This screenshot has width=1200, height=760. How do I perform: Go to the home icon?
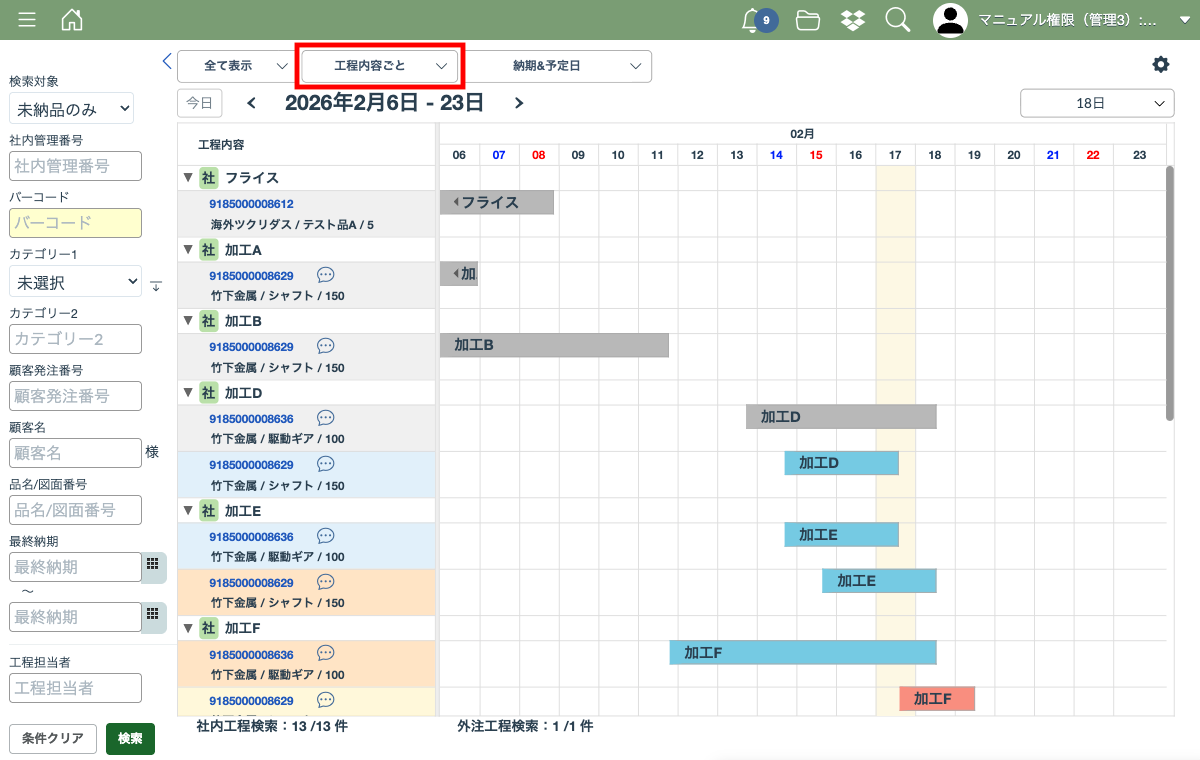point(72,20)
